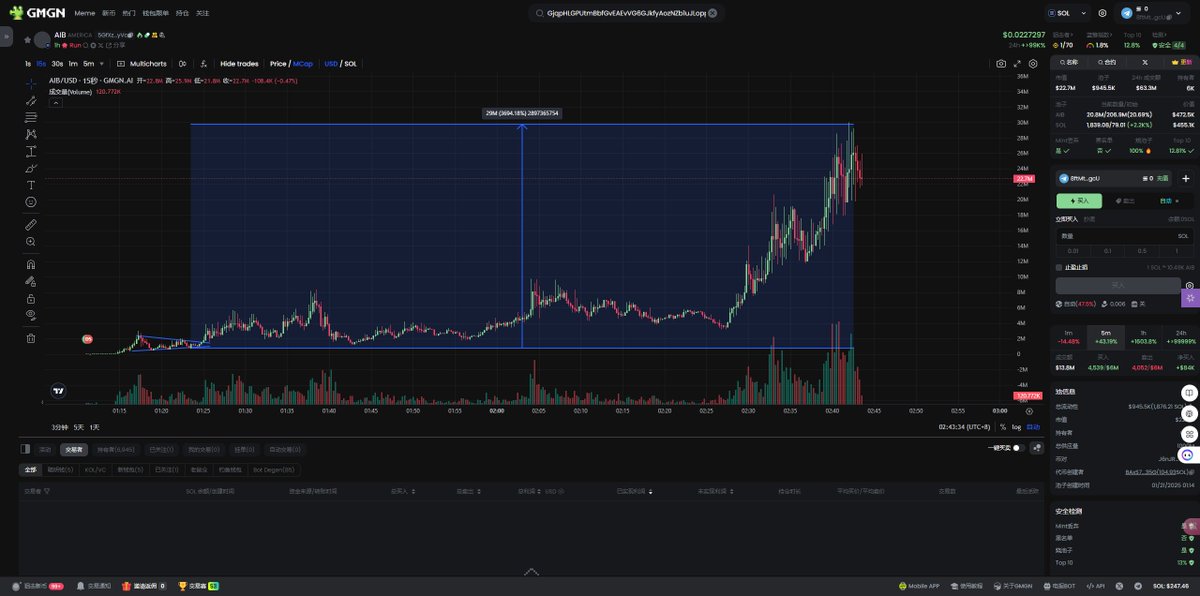
Task: Collapse the volume indicator legend
Action: pos(55,102)
